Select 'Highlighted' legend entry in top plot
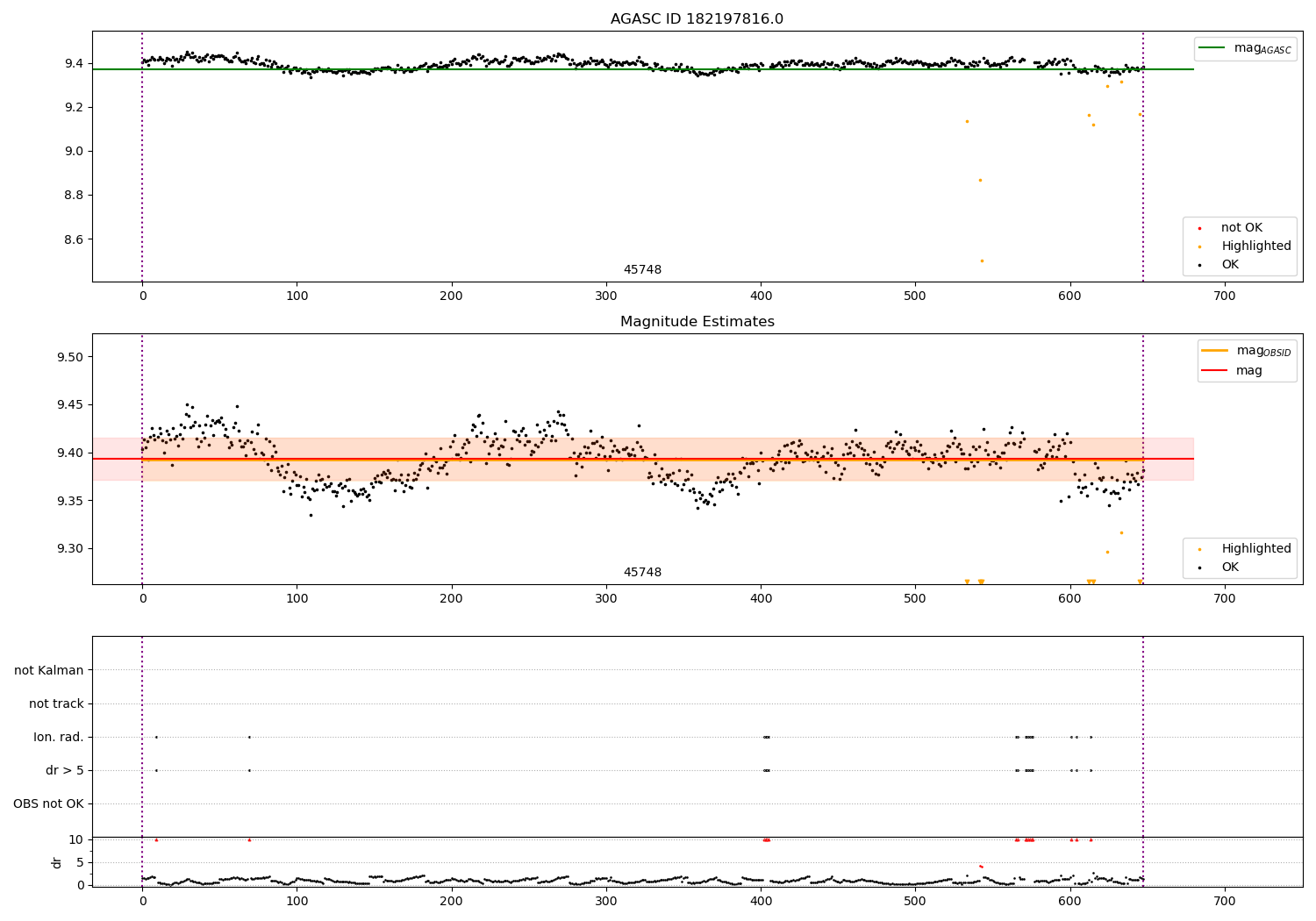Screen dimensions: 1316x921 (1255, 246)
